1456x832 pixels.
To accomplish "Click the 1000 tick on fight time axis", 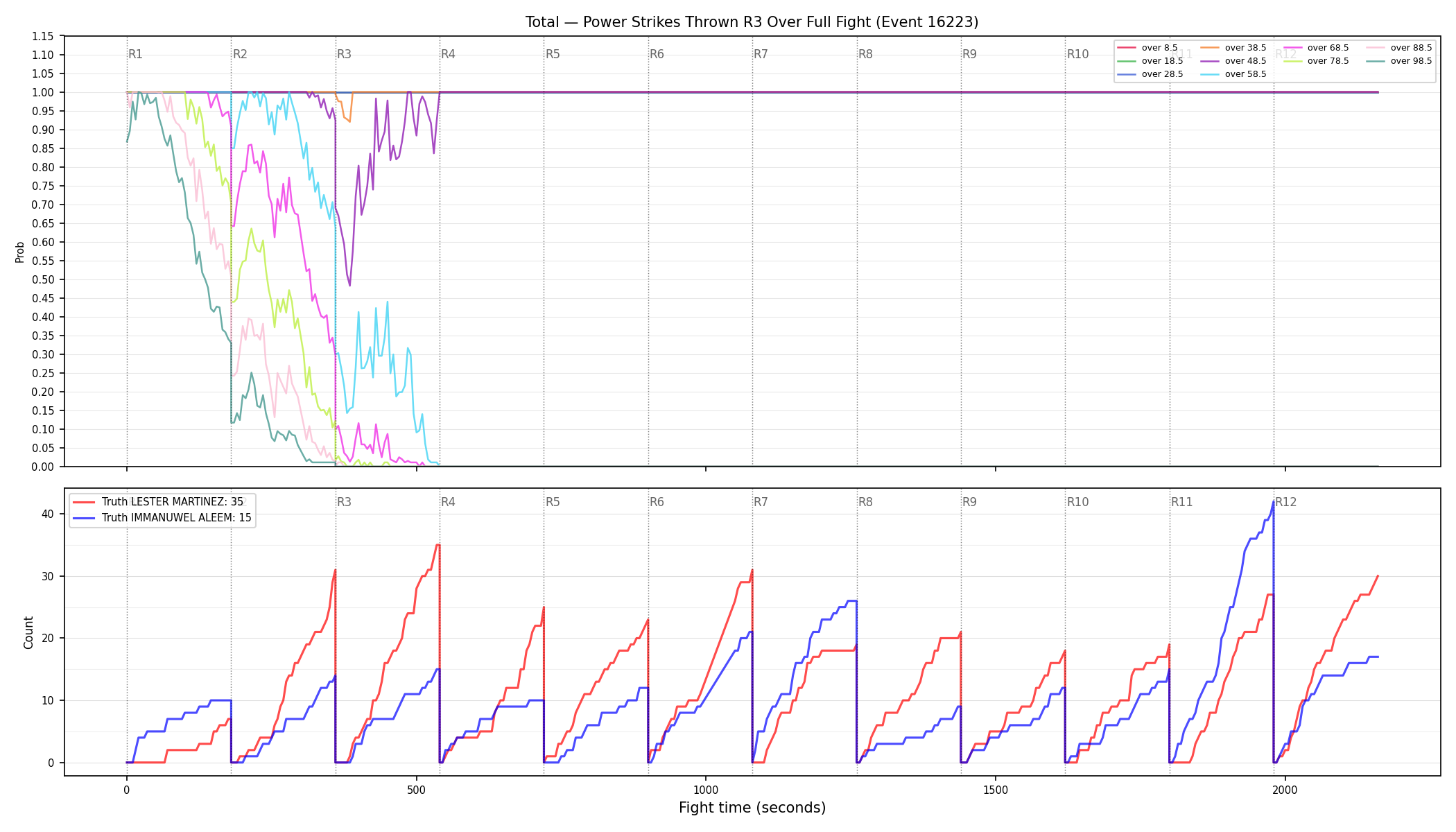I will click(706, 790).
